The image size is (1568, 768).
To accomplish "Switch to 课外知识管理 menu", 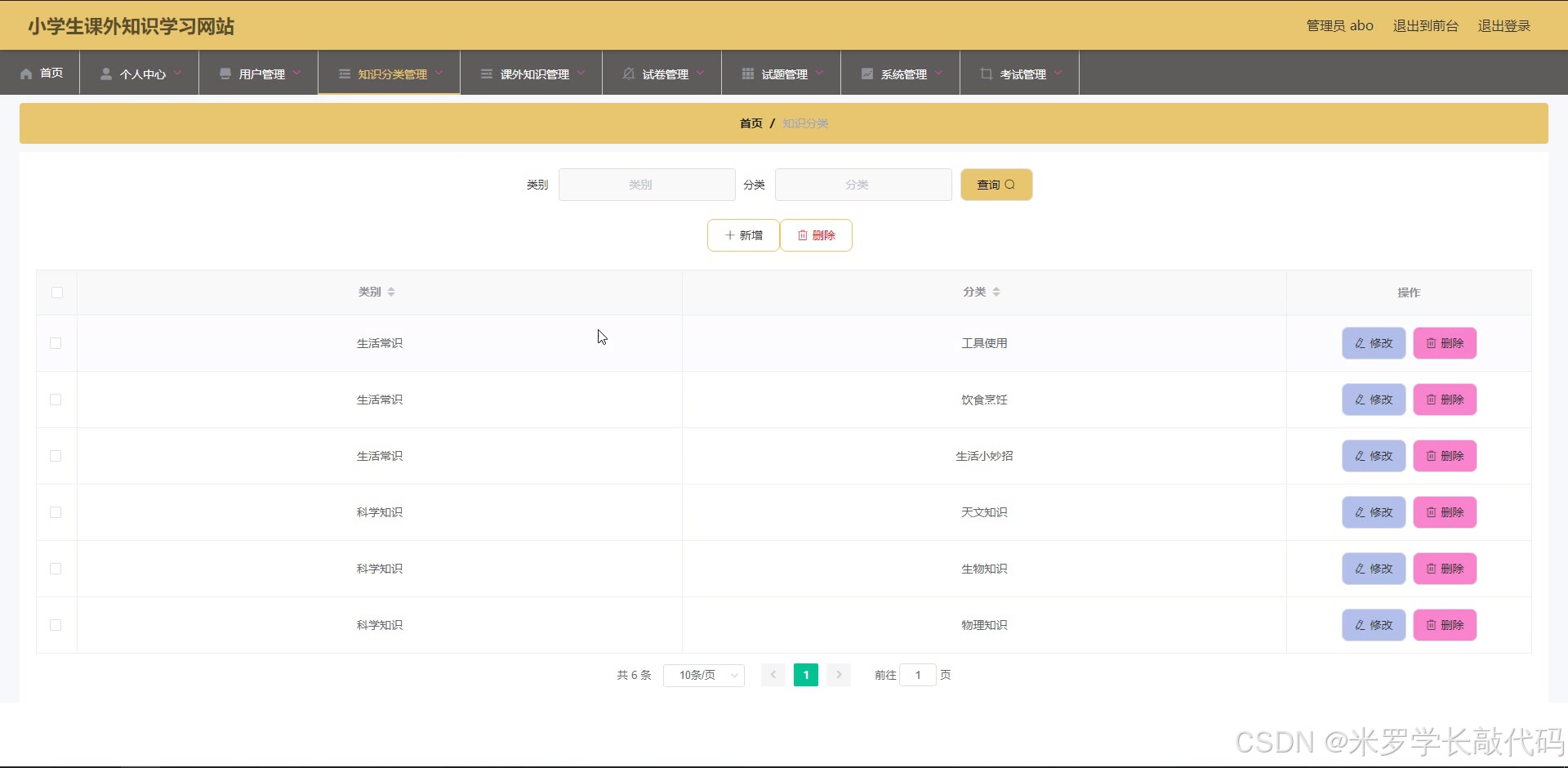I will (x=531, y=74).
